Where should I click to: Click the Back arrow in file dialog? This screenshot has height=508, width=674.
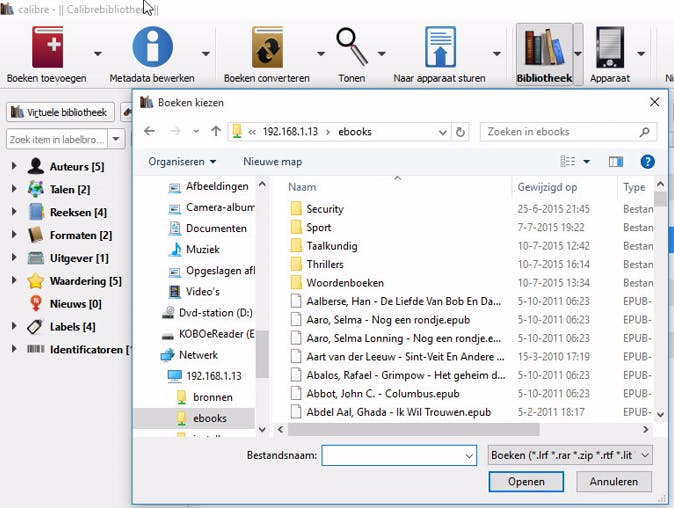tap(149, 131)
